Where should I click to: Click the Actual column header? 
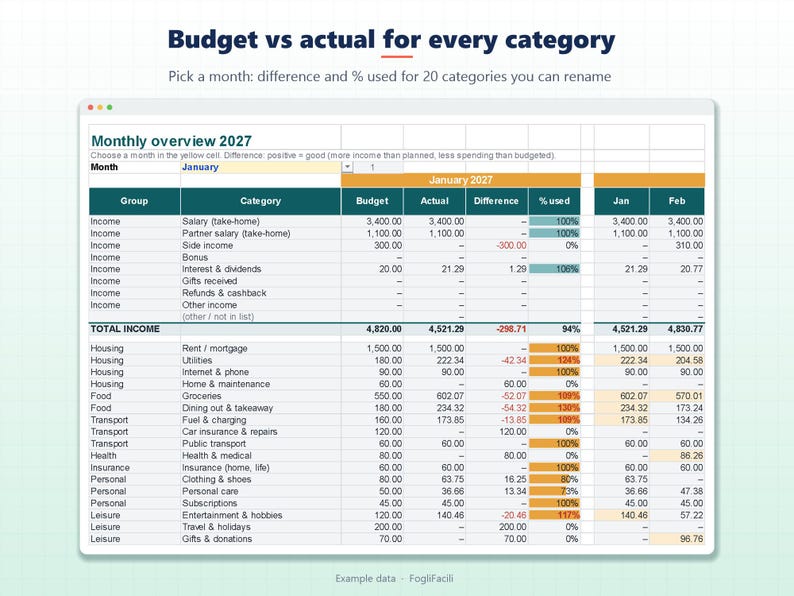click(434, 201)
